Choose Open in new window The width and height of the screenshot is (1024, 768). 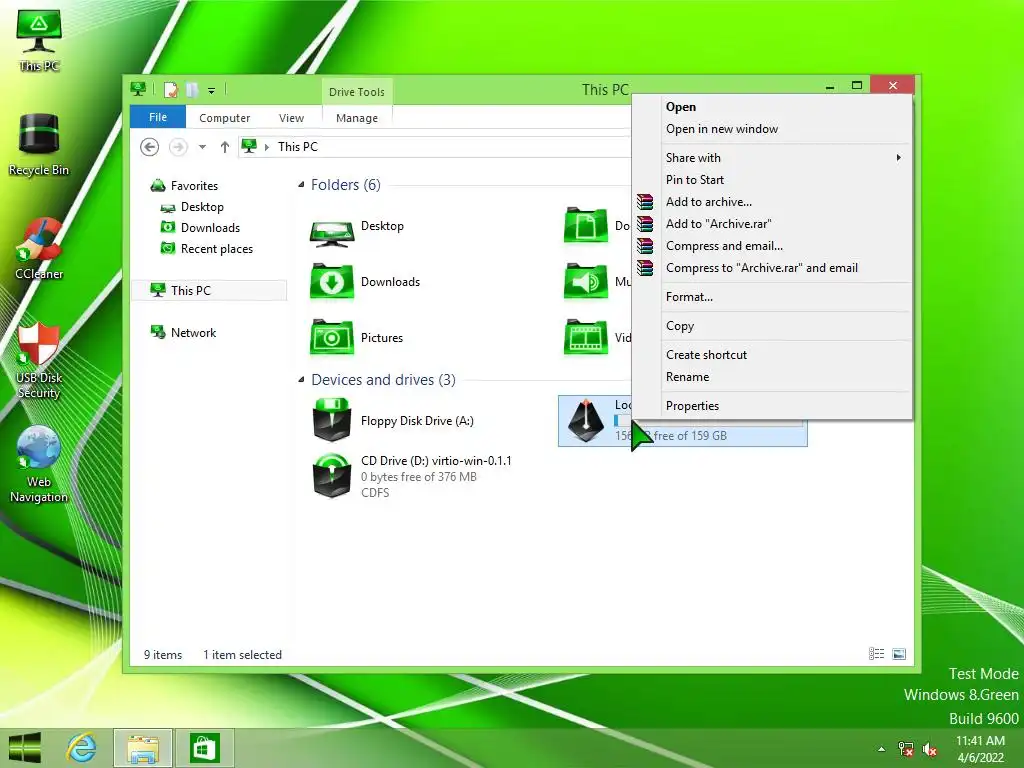[771, 129]
